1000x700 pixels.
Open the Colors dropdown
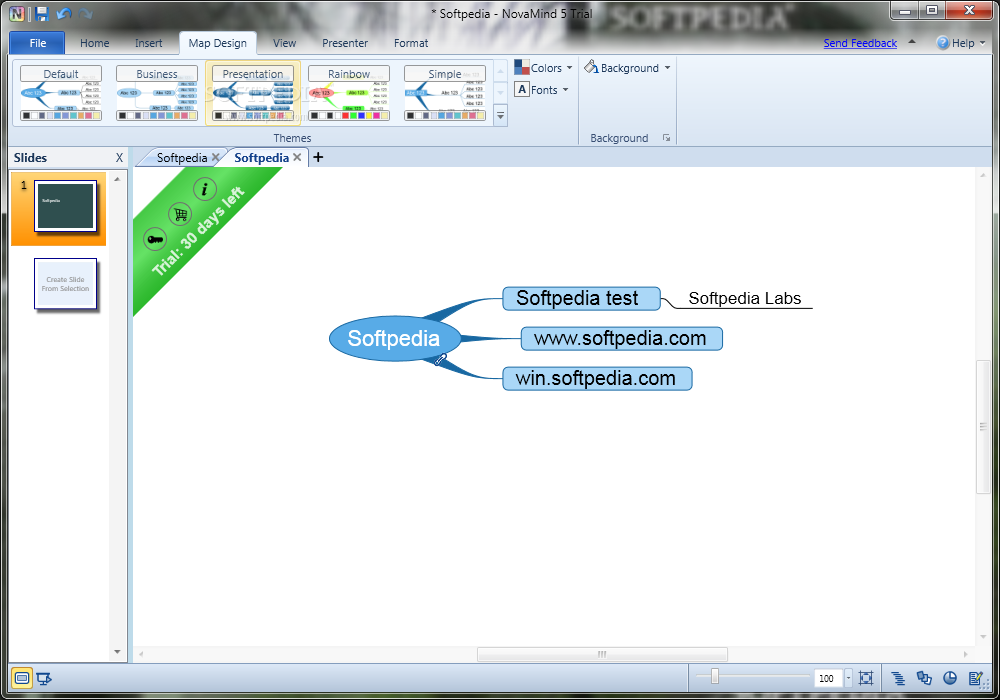tap(543, 68)
